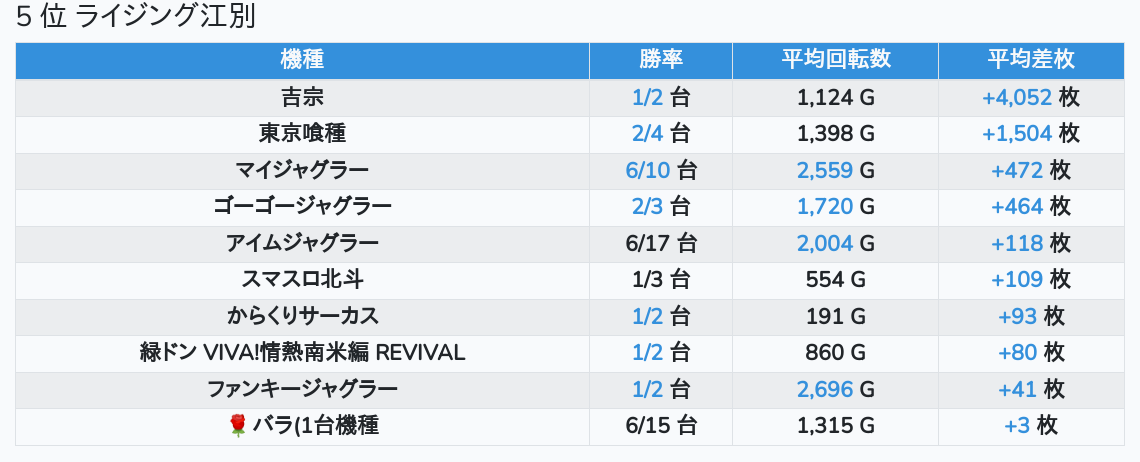Open the 1/2 win rate for 吉宗
Viewport: 1140px width, 462px height.
(647, 98)
